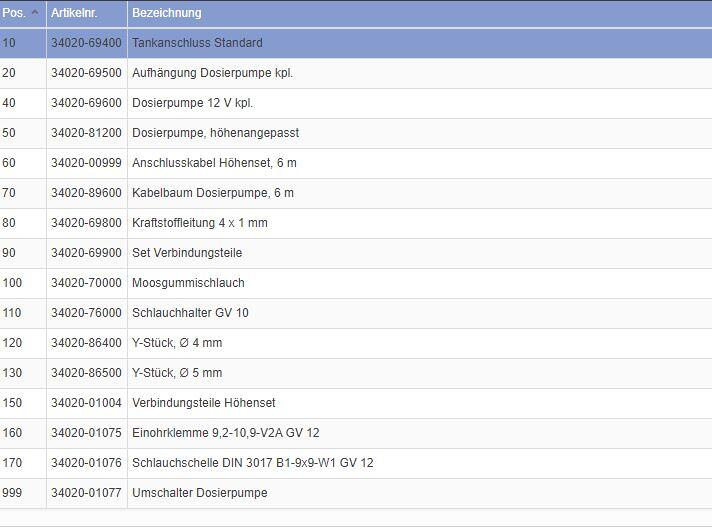
Task: Select Schlauchhalter GV 10 row
Action: click(190, 313)
